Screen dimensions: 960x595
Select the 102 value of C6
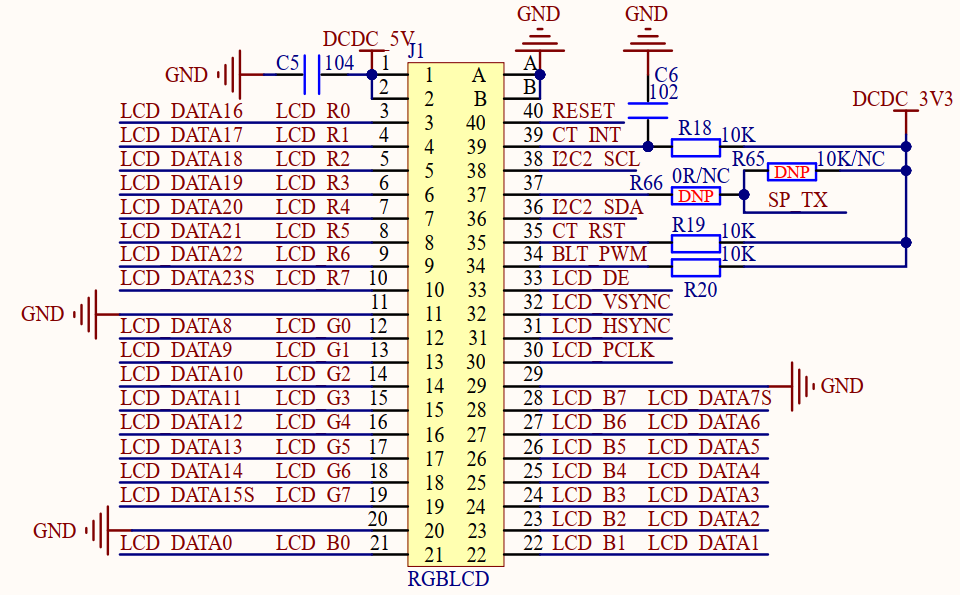664,92
